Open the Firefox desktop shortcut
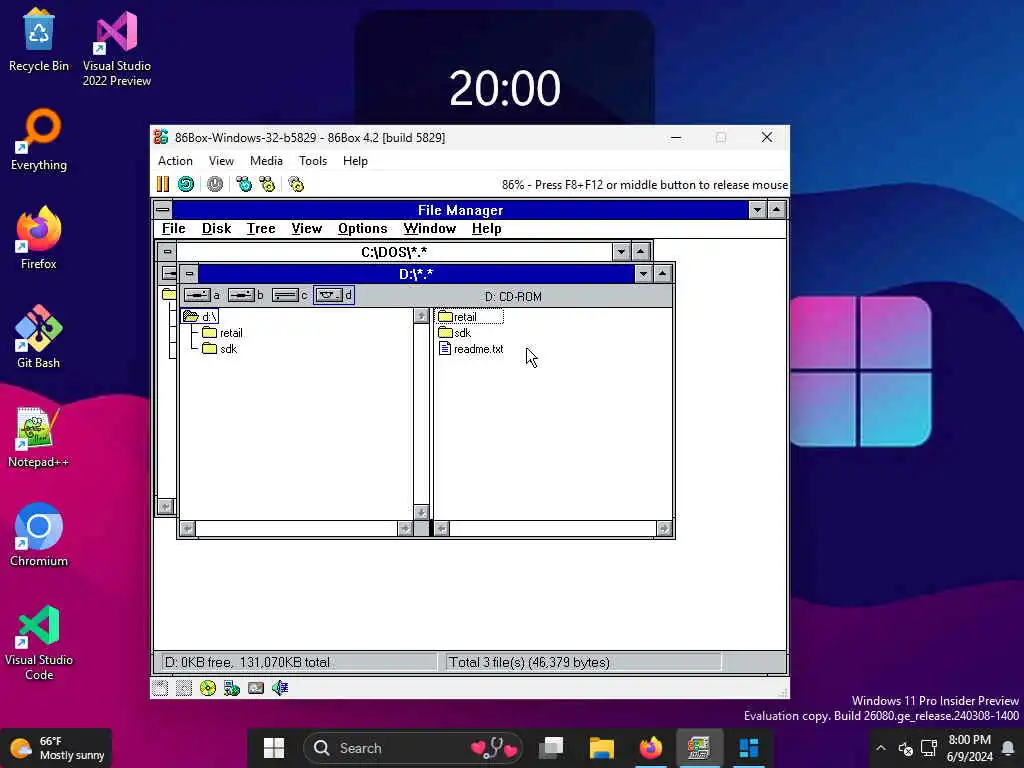 click(x=39, y=238)
